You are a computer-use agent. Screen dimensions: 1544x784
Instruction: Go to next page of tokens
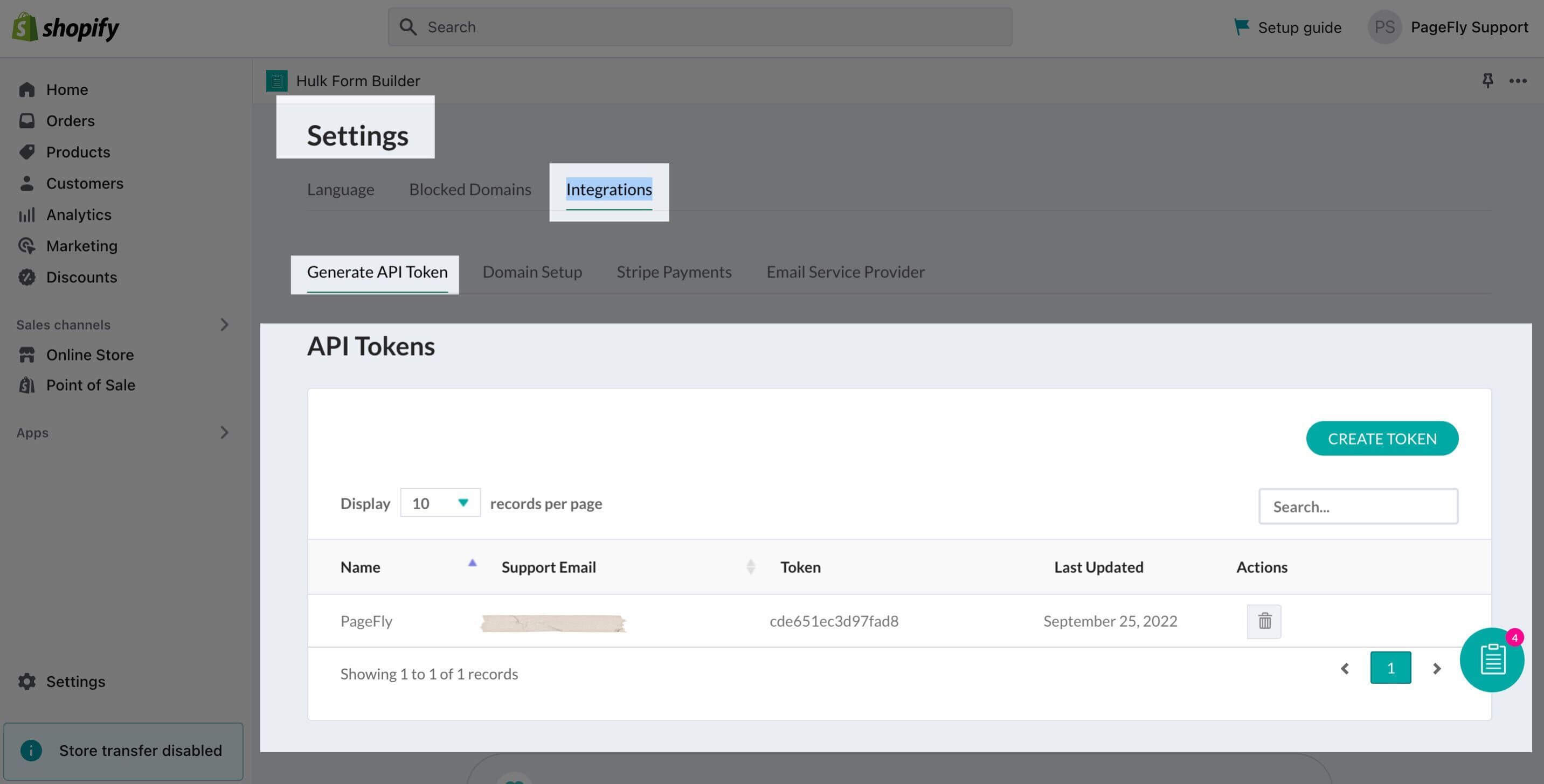pos(1436,668)
